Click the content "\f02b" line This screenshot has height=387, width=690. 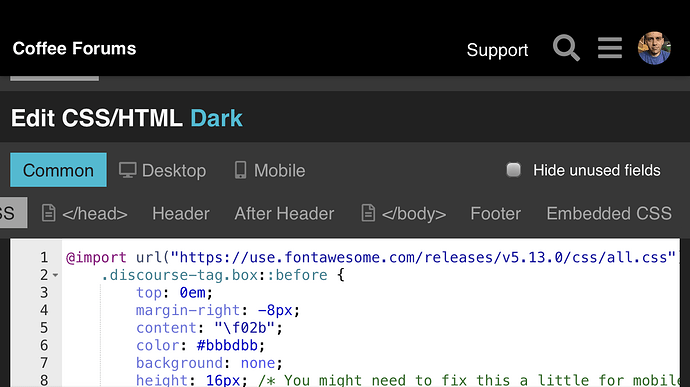(x=209, y=328)
